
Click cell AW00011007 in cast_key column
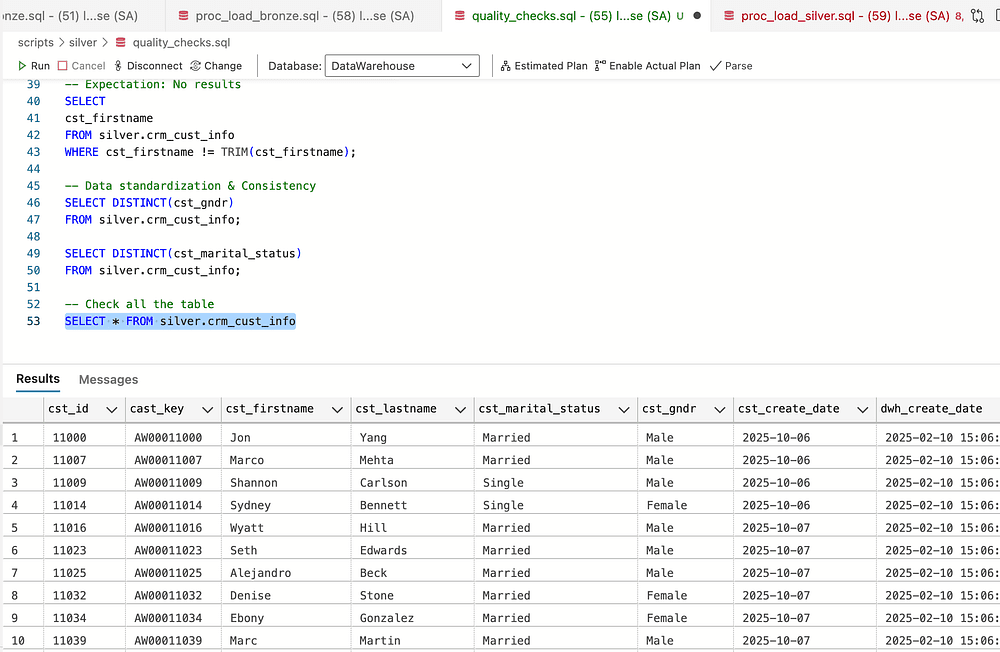168,460
